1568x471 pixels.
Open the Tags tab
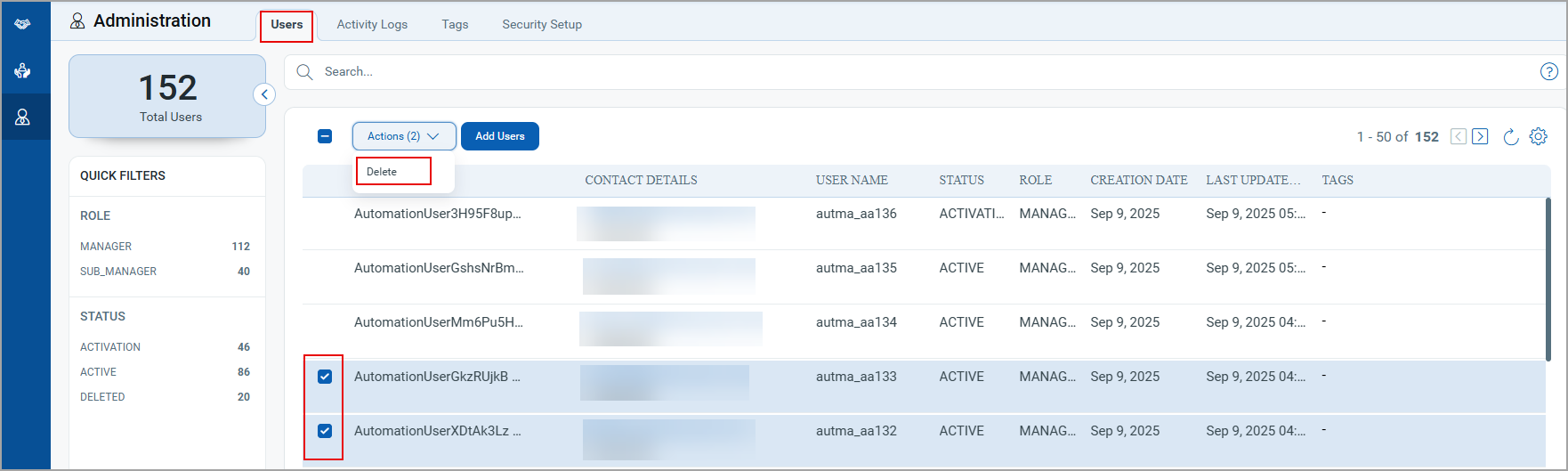[x=455, y=25]
